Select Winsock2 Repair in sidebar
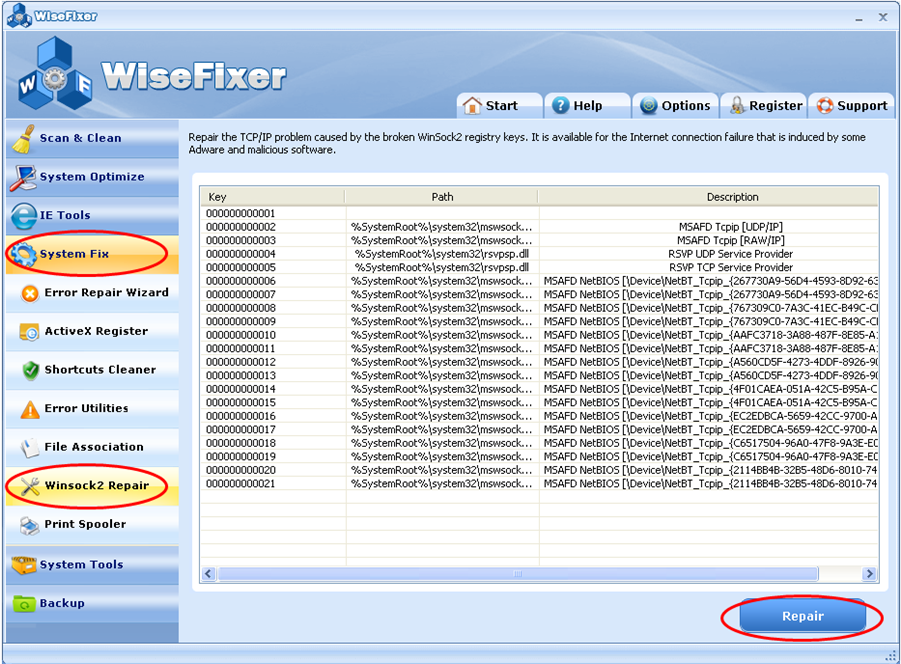Viewport: 901px width, 664px height. tap(93, 486)
